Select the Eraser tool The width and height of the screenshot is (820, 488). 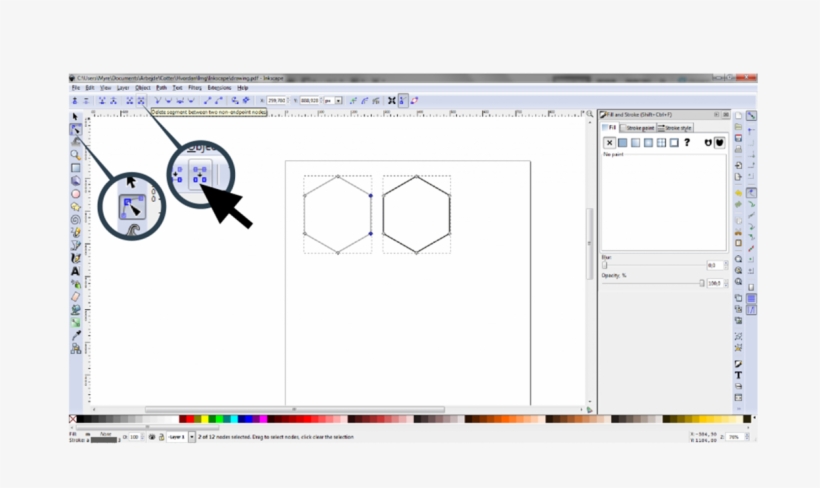(75, 297)
